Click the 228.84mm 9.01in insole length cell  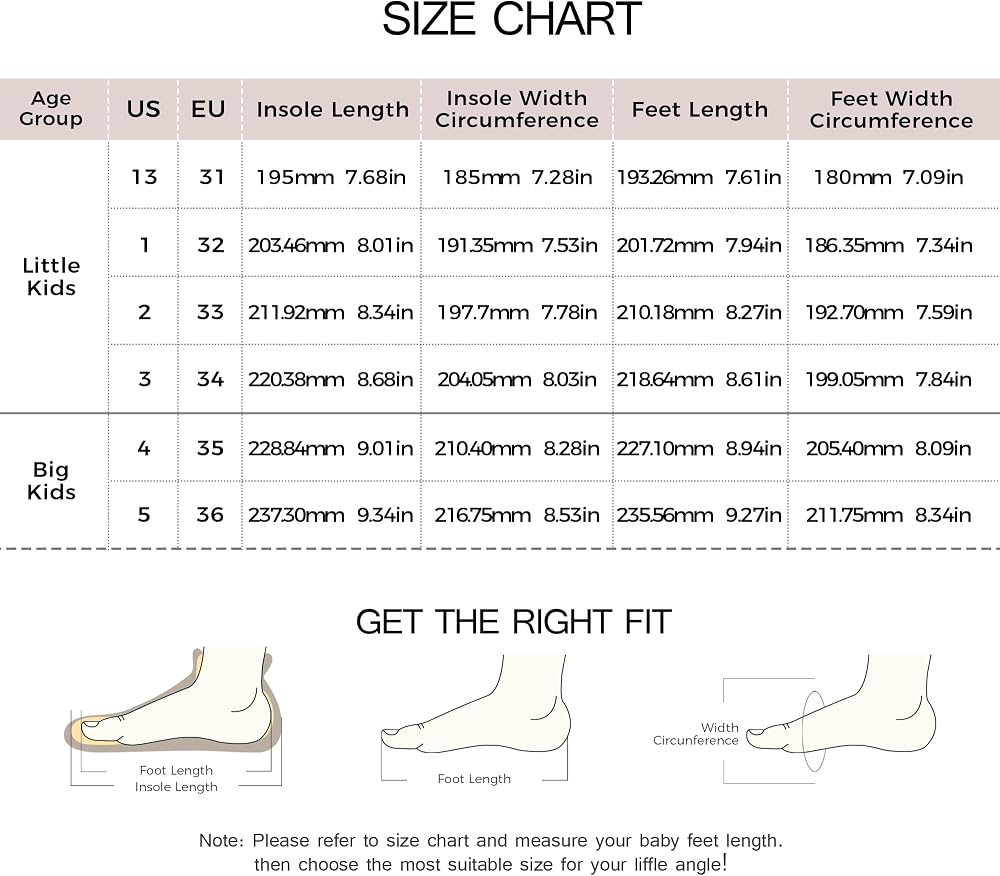[x=330, y=448]
